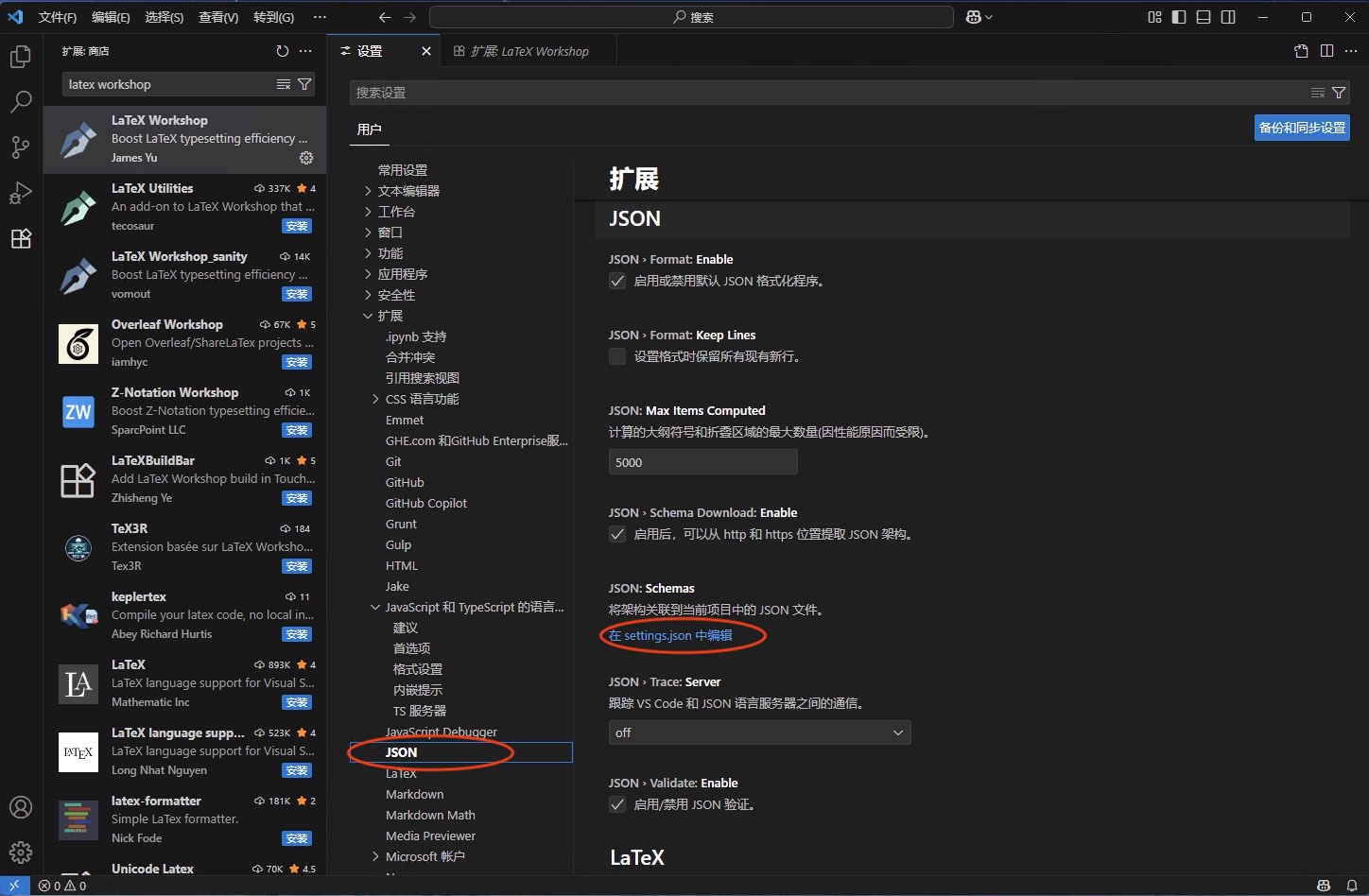Close the 设置 tab
The image size is (1369, 896).
coord(426,51)
